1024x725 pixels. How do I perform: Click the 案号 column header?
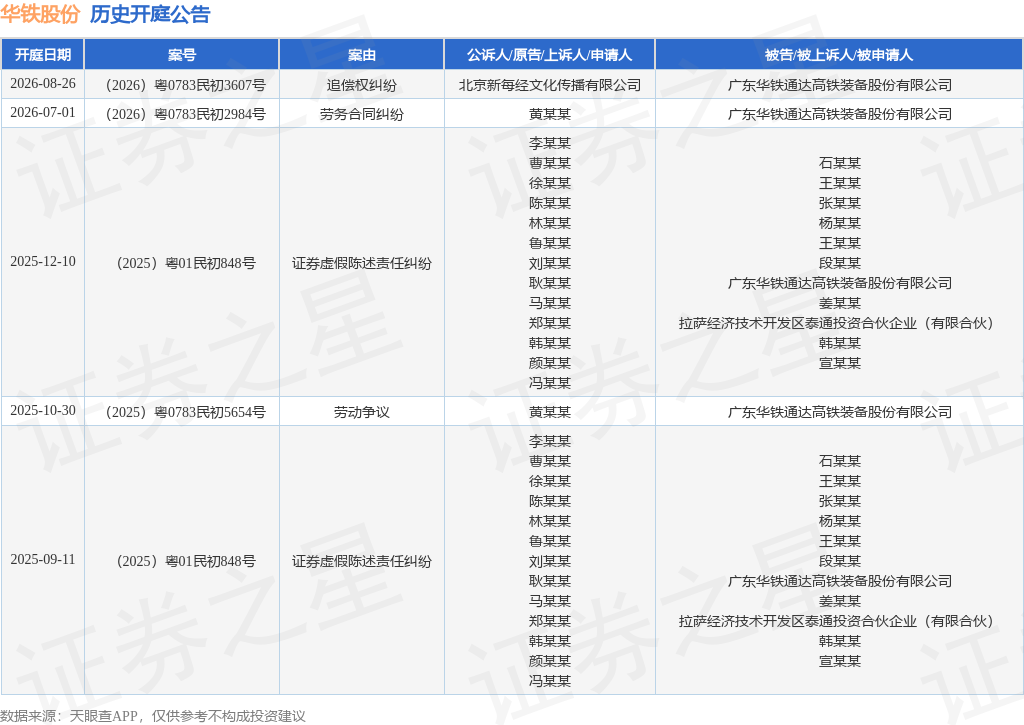pos(182,54)
